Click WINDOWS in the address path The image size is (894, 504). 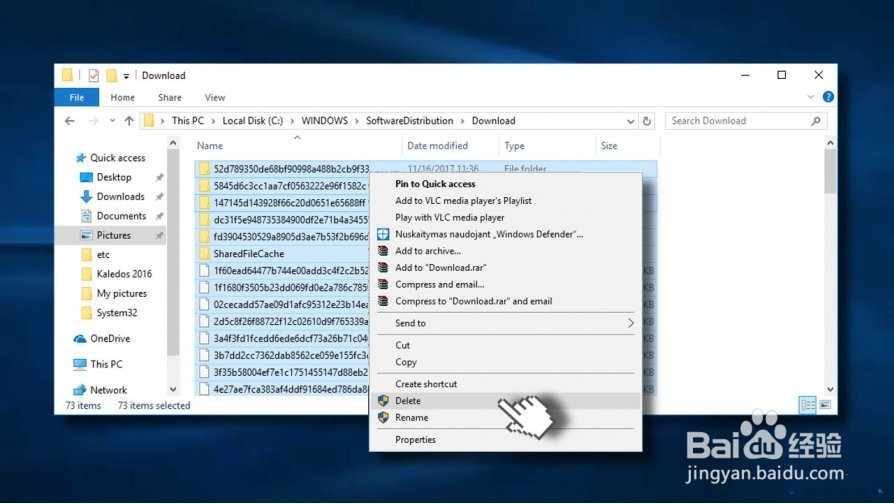324,121
